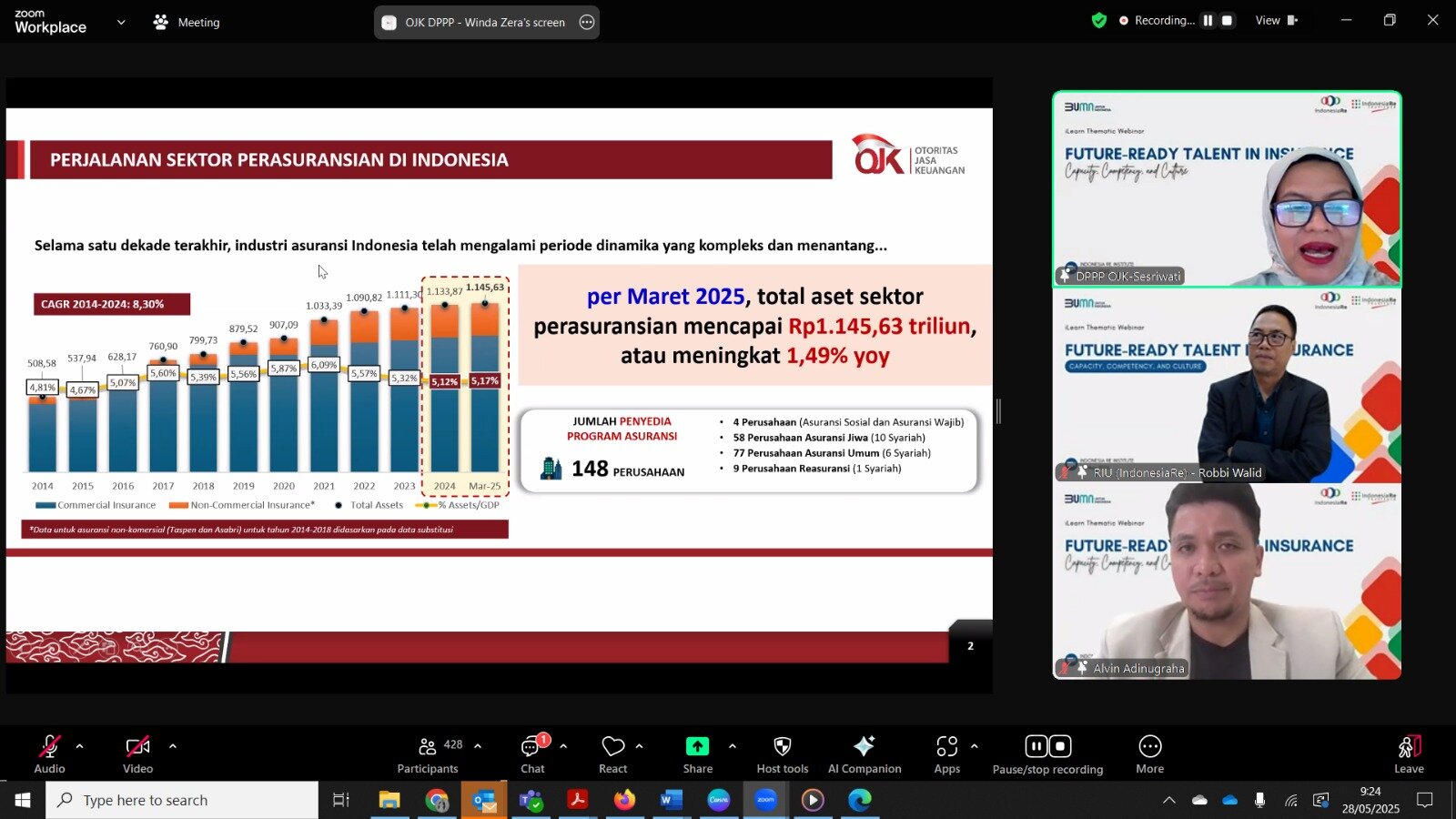This screenshot has width=1456, height=819.
Task: Start camera with the Video button
Action: pyautogui.click(x=137, y=754)
